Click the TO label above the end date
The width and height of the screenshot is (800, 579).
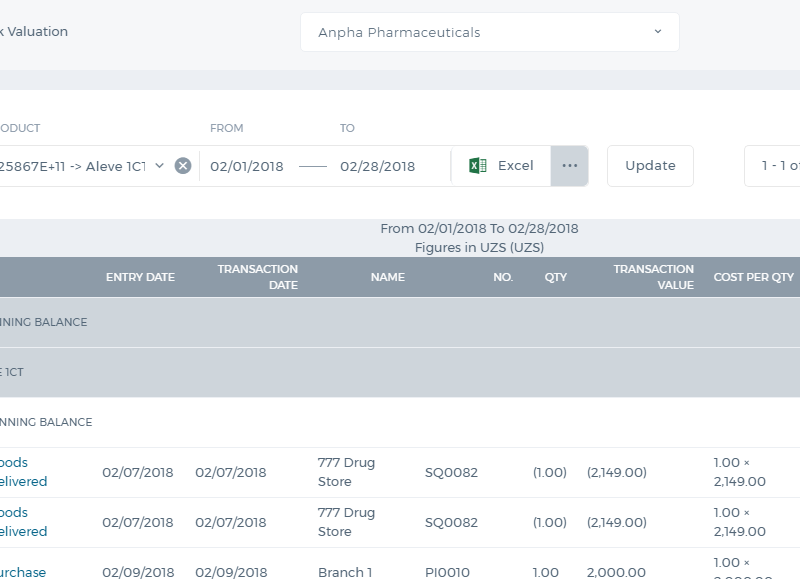347,128
